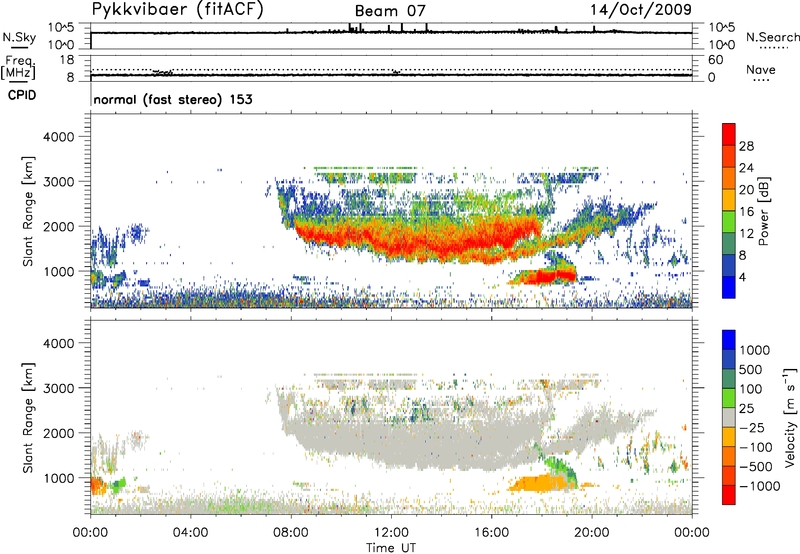Click the '12:00' time tick label
Image resolution: width=800 pixels, height=554 pixels.
(x=391, y=533)
